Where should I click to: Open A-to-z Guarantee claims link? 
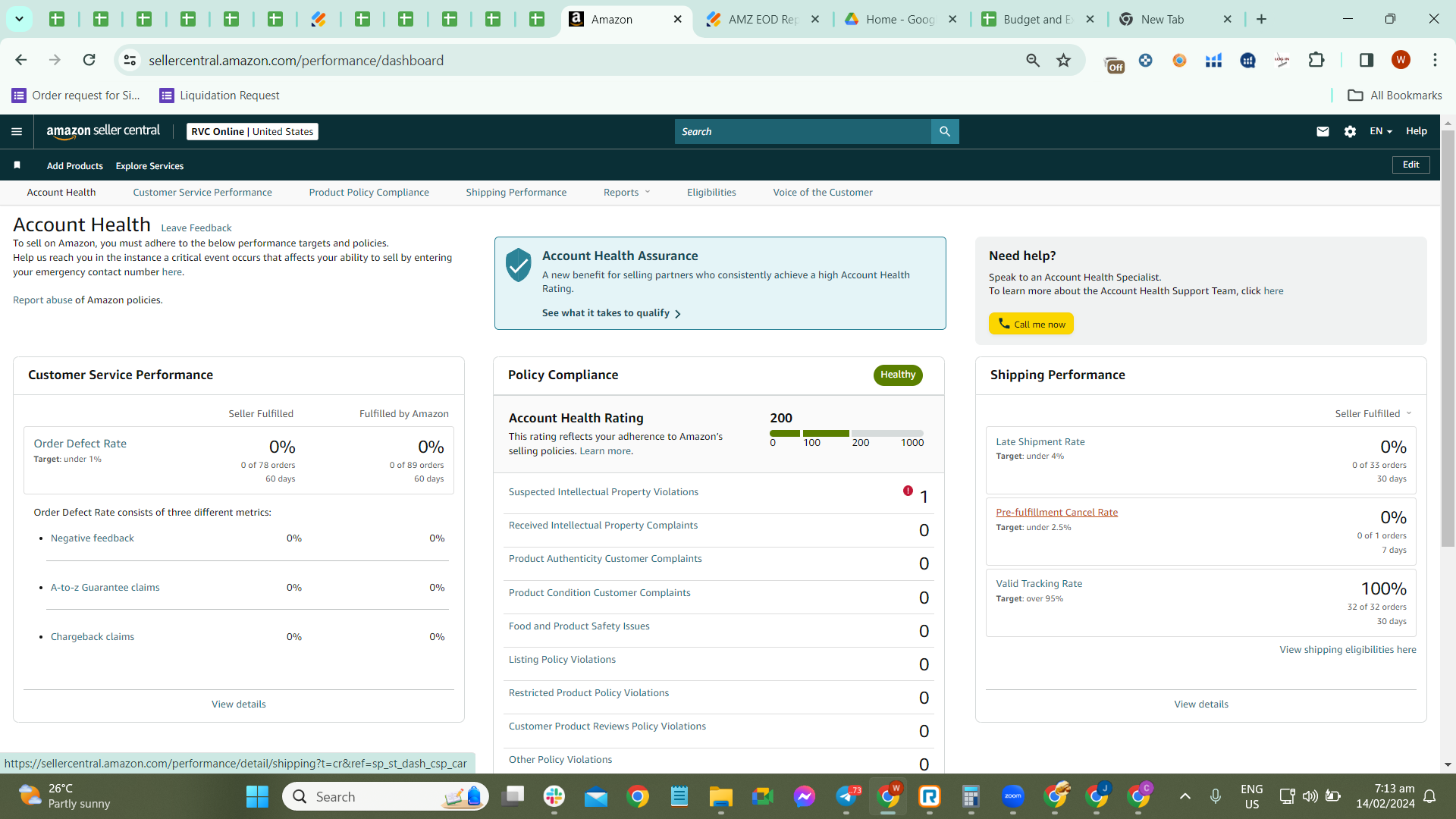[105, 588]
